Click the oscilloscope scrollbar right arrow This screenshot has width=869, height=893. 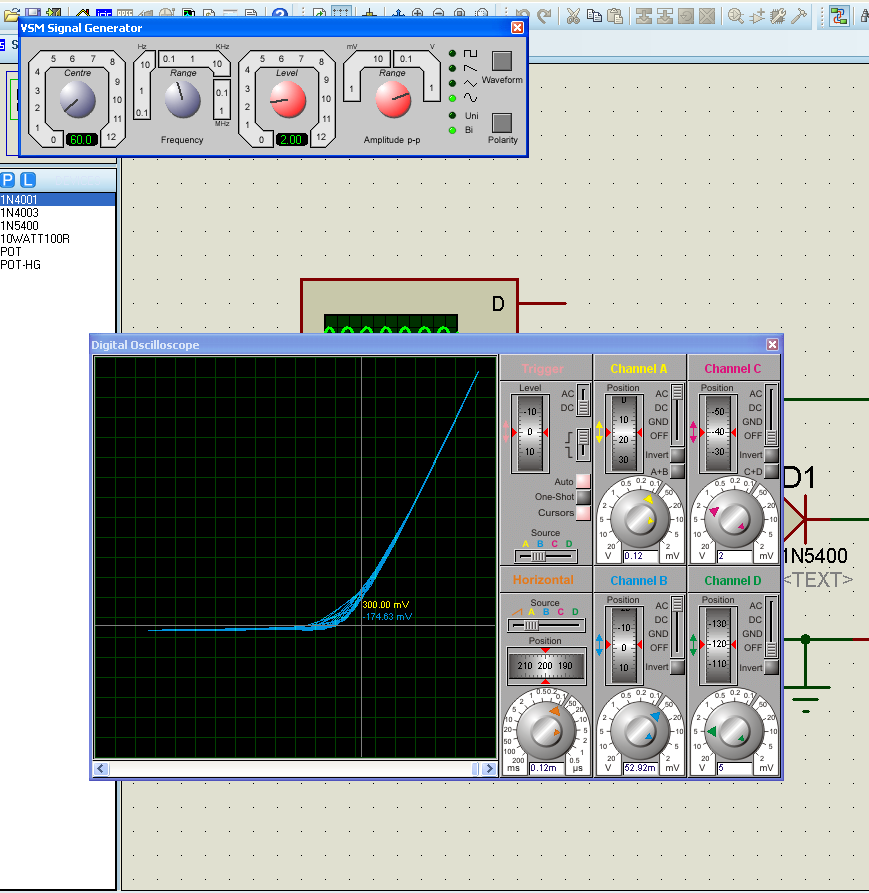(489, 769)
